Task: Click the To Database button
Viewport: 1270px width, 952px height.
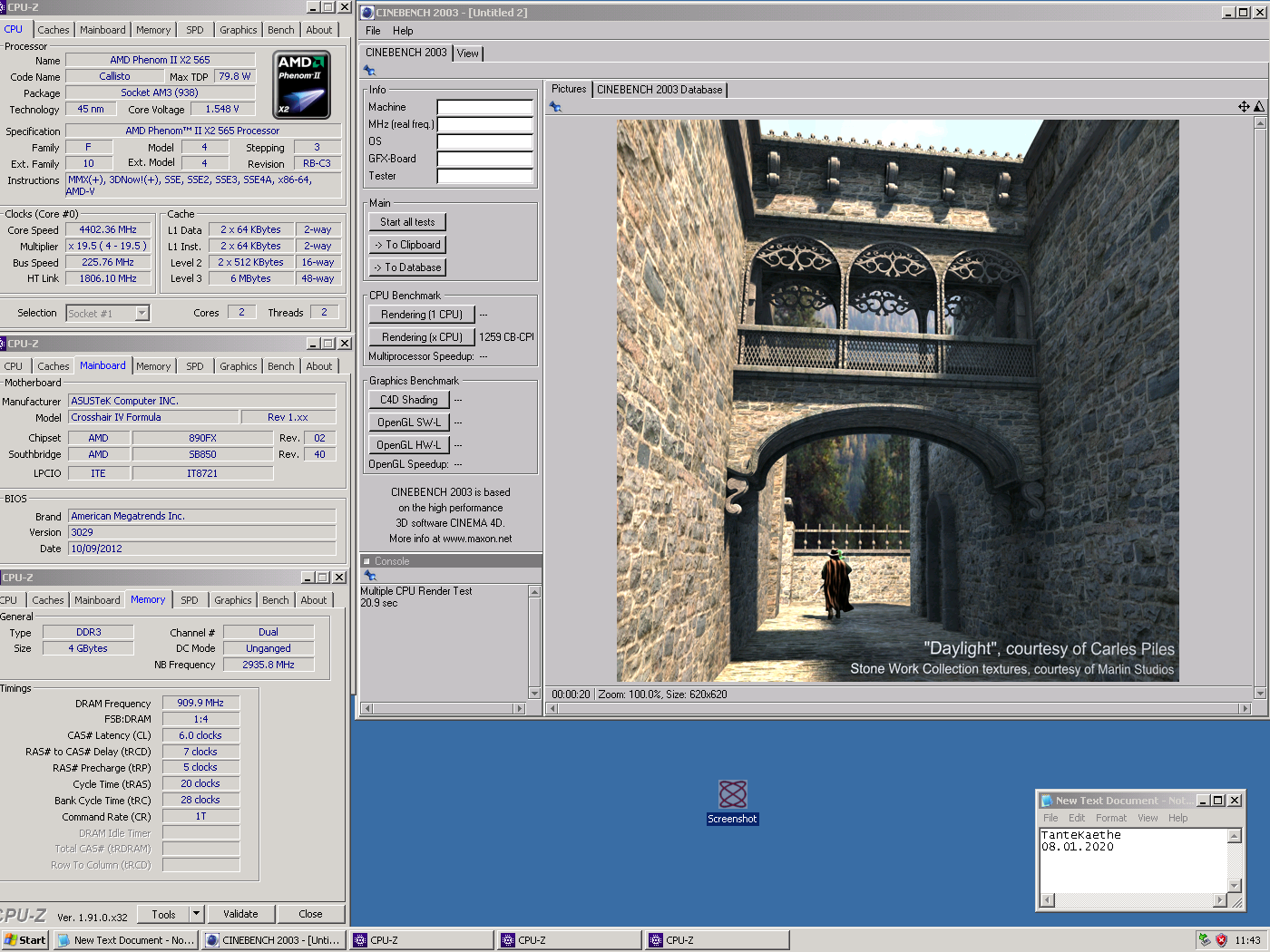Action: [x=407, y=267]
